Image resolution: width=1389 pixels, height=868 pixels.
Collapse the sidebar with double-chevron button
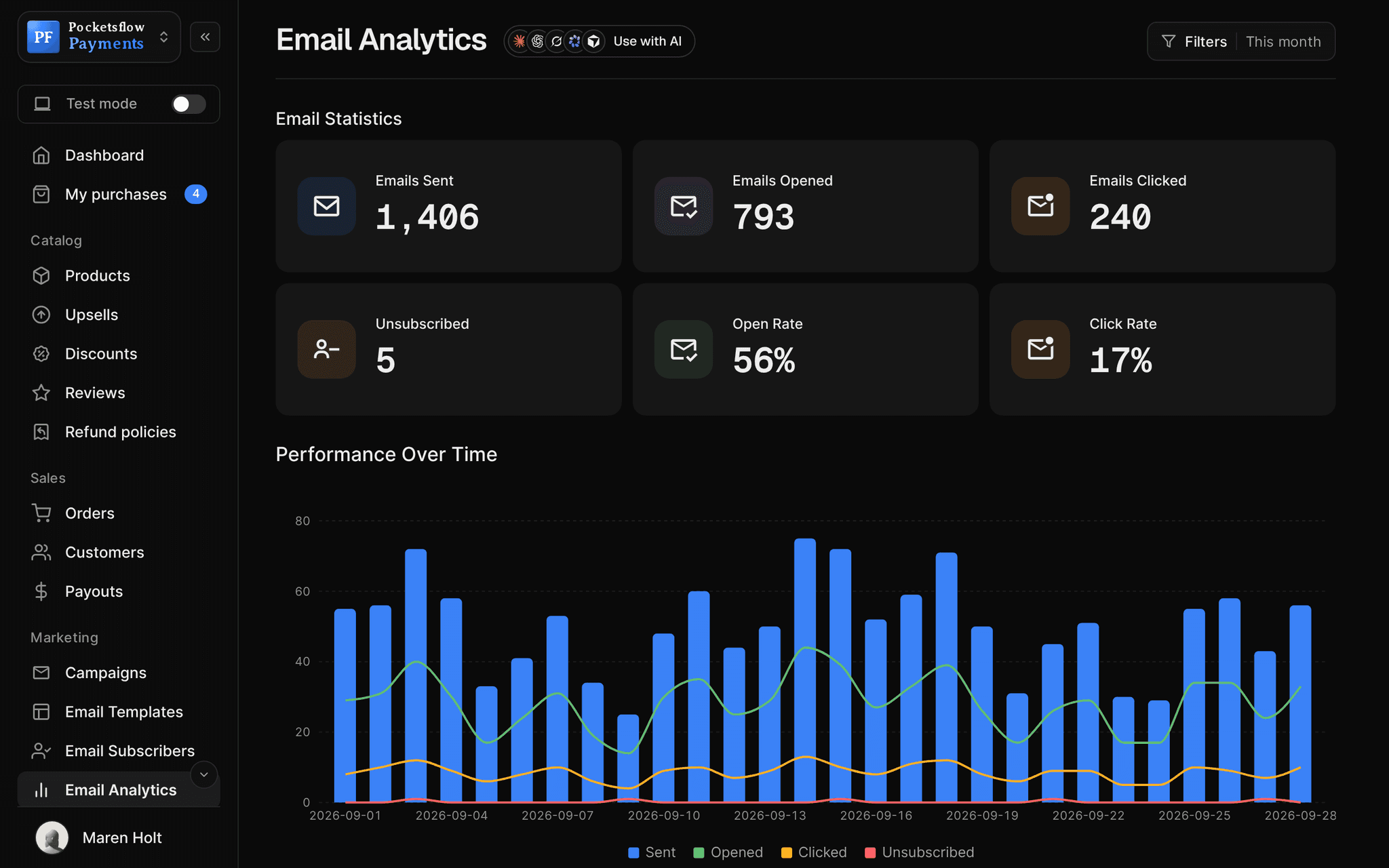(x=206, y=37)
